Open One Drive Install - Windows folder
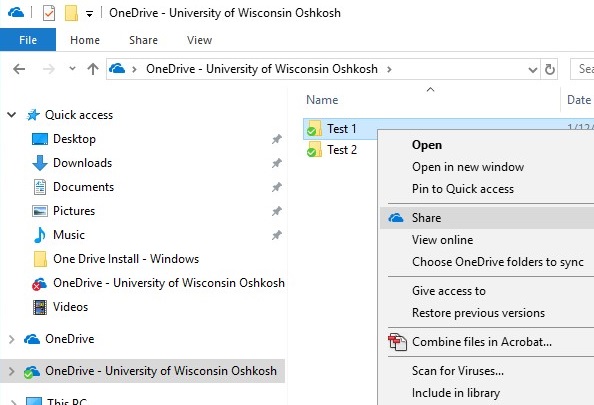 click(126, 259)
